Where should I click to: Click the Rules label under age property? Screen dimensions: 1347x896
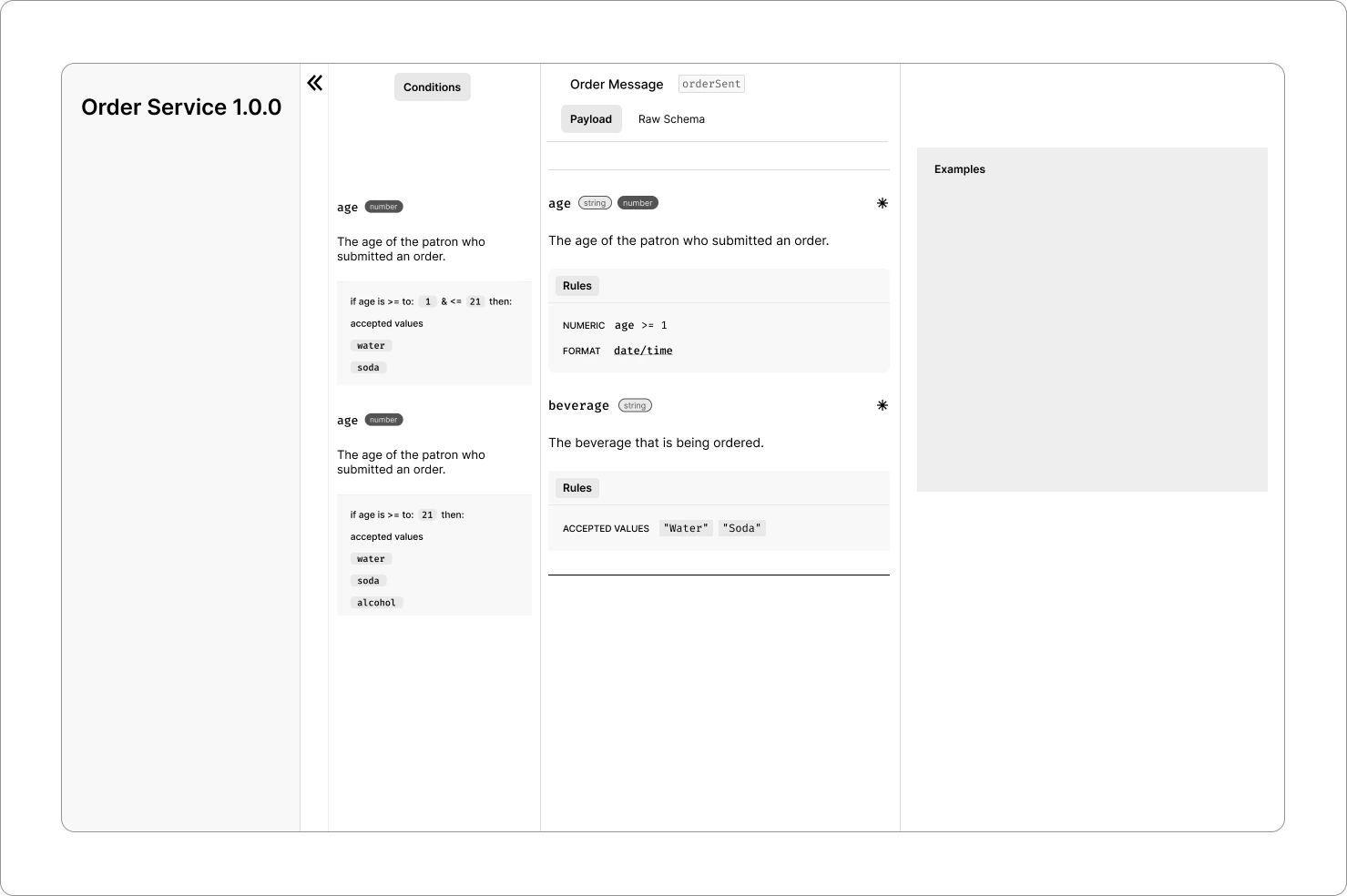(577, 286)
